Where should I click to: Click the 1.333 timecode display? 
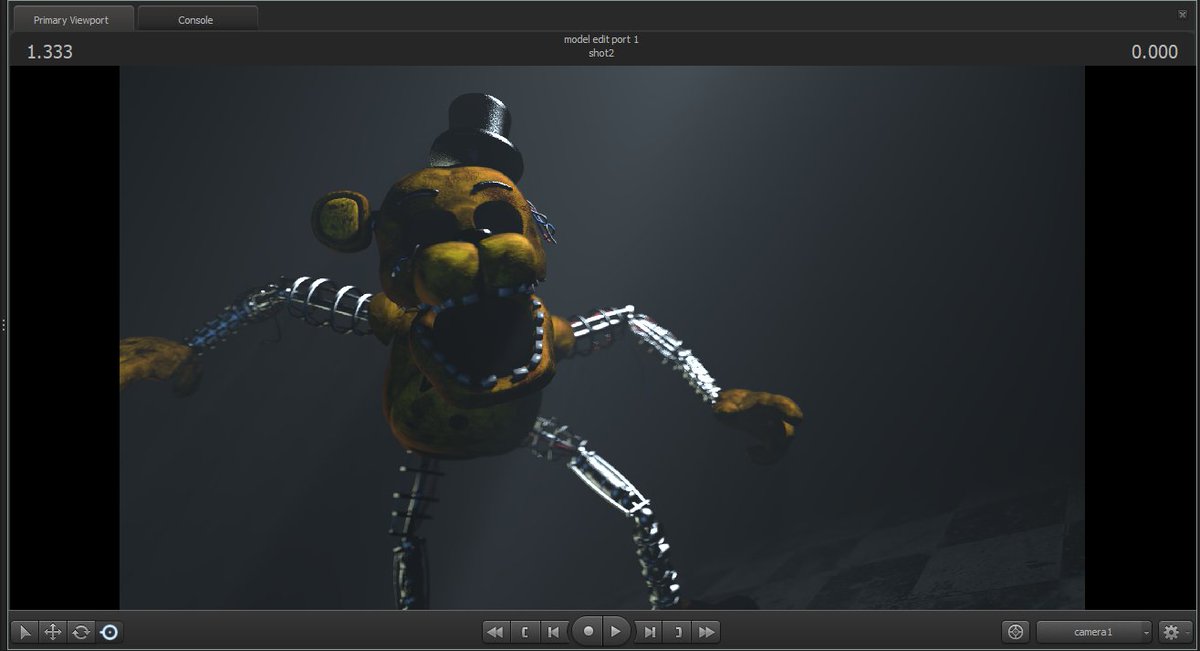(51, 51)
